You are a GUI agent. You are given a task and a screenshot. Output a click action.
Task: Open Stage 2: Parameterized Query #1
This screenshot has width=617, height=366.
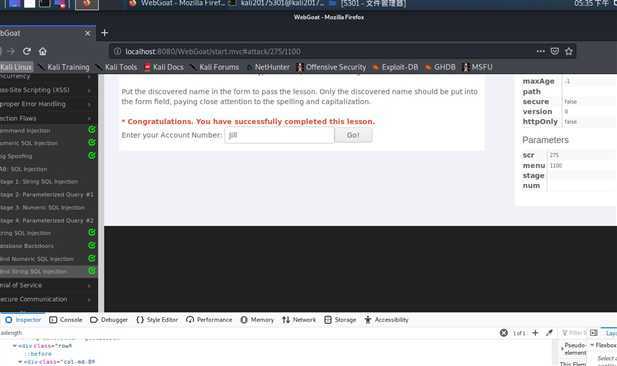click(47, 195)
